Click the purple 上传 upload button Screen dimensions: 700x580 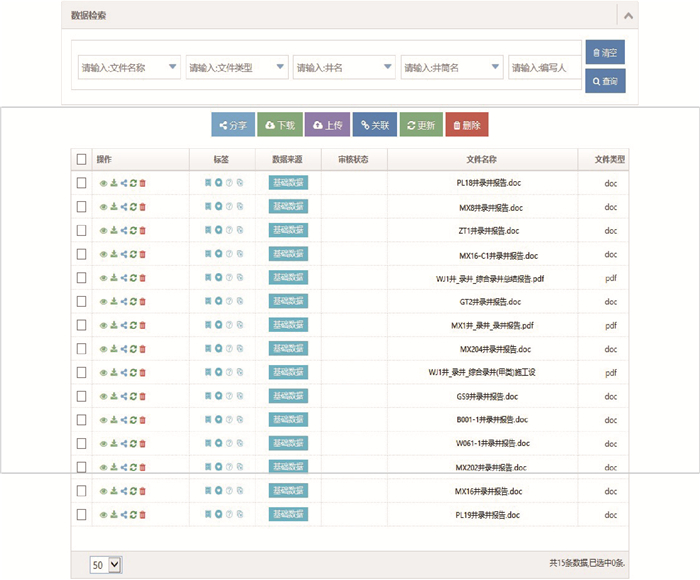coord(328,125)
